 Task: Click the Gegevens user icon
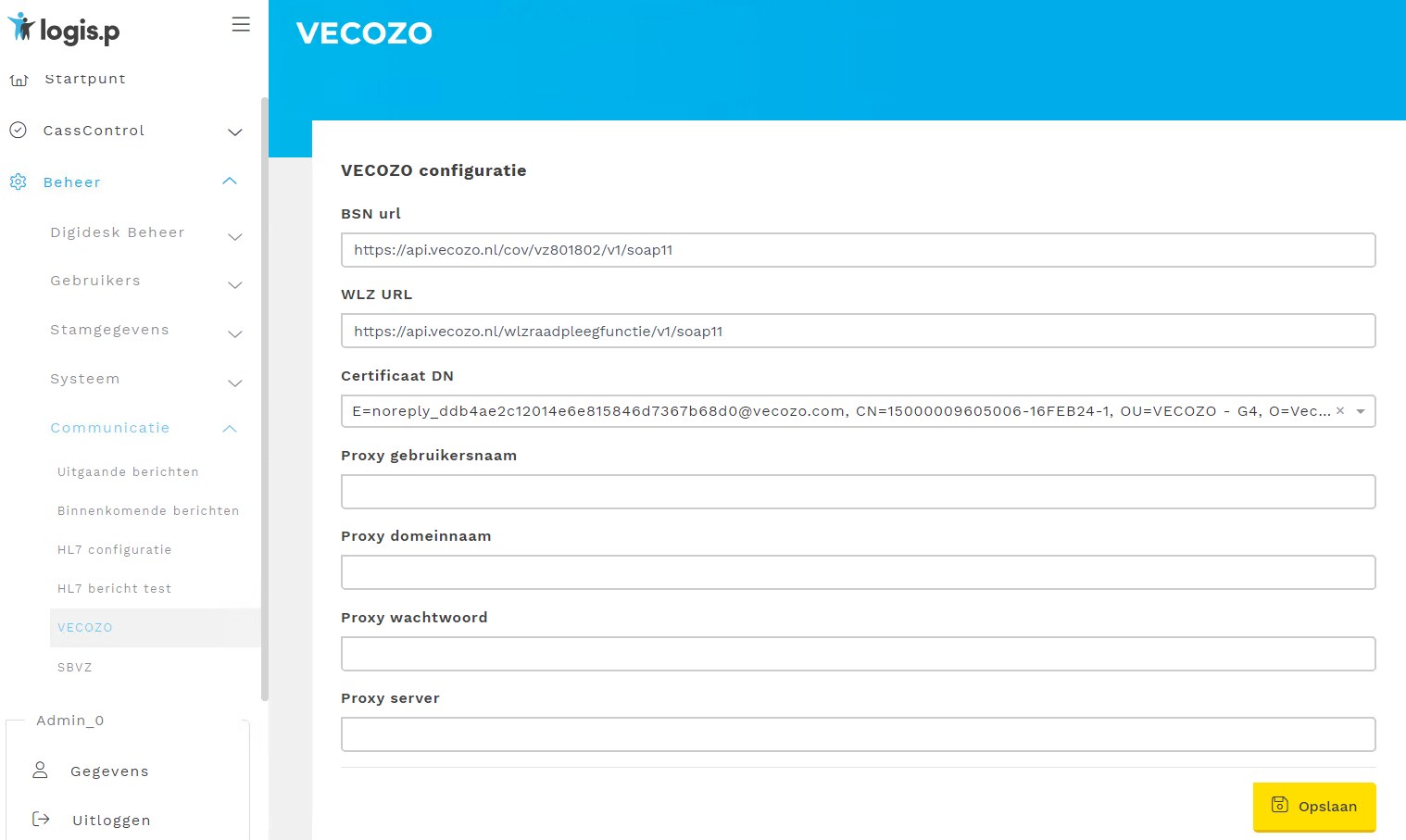(x=40, y=771)
